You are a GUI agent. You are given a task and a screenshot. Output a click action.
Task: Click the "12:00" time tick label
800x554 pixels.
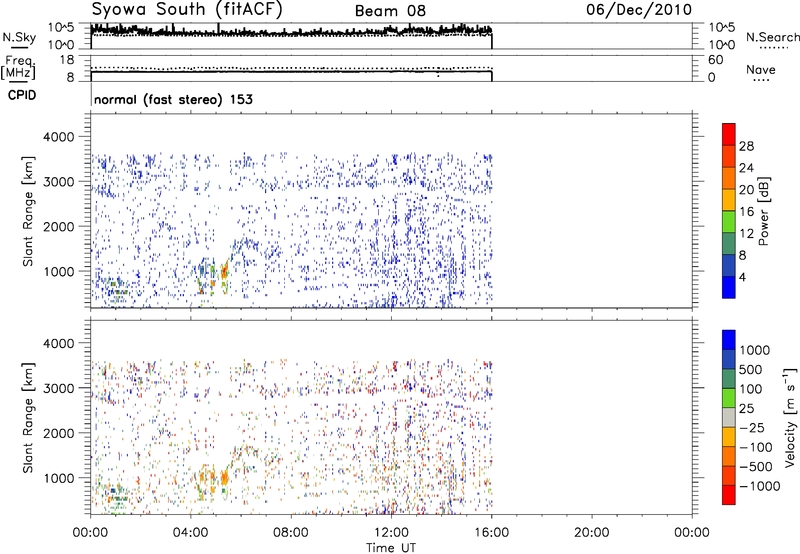coord(391,533)
